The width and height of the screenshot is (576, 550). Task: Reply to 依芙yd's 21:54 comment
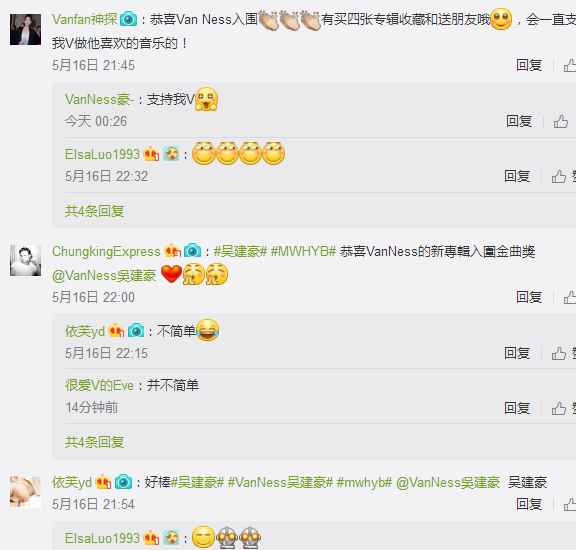point(529,504)
